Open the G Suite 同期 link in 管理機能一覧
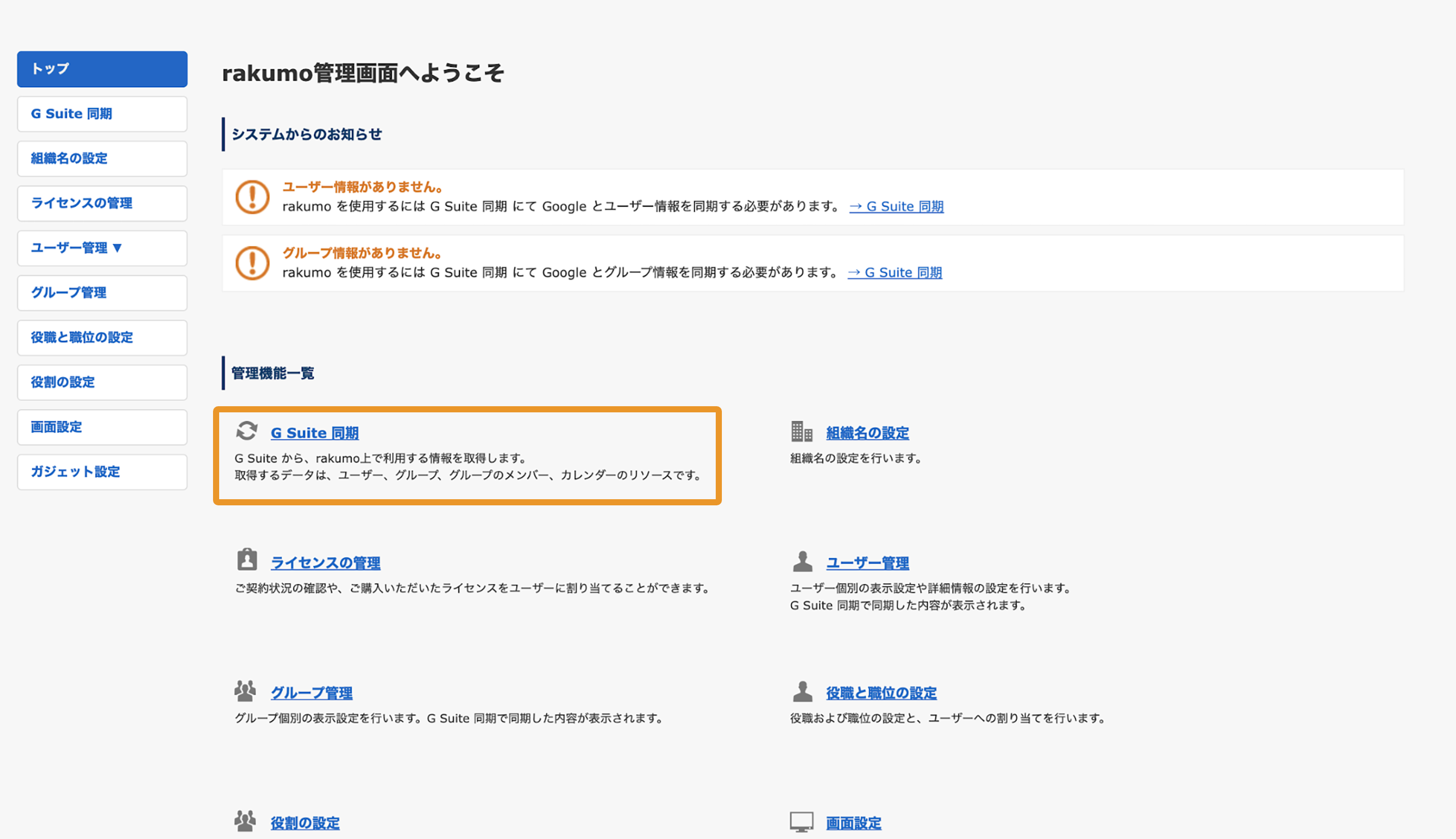The height and width of the screenshot is (839, 1456). tap(315, 433)
